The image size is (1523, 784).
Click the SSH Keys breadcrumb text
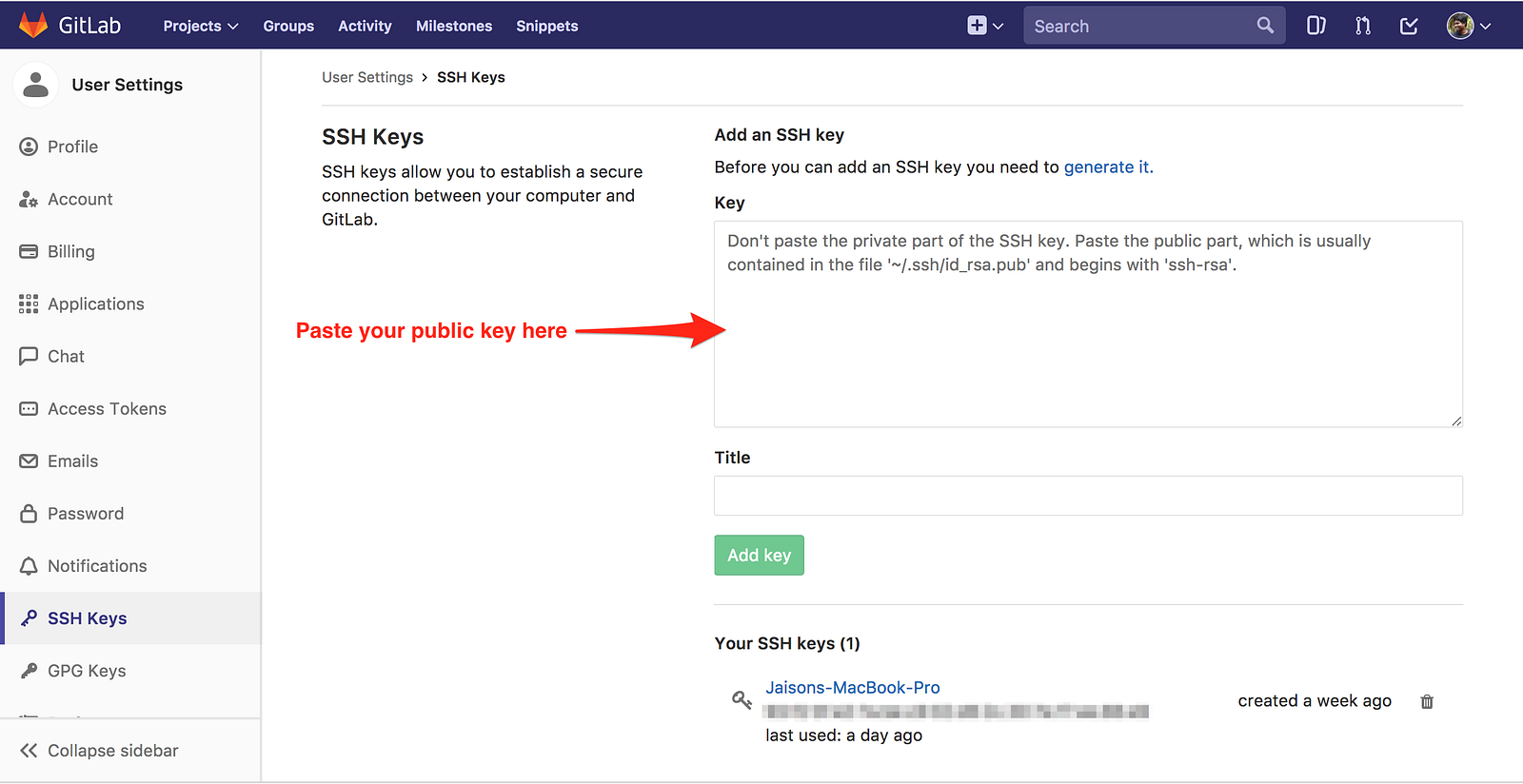pos(471,77)
